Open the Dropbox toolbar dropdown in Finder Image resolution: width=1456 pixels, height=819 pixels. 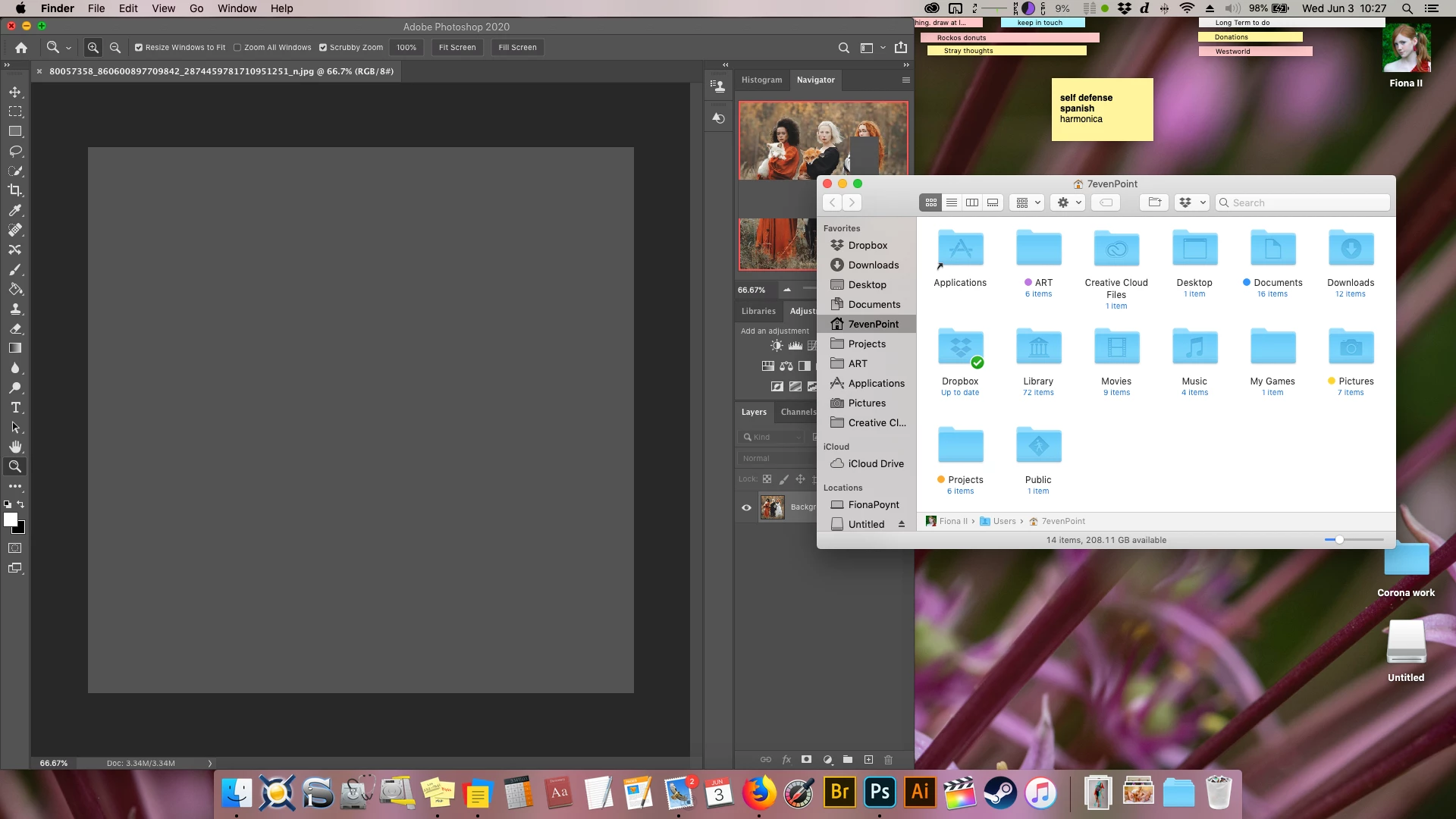[x=1191, y=202]
